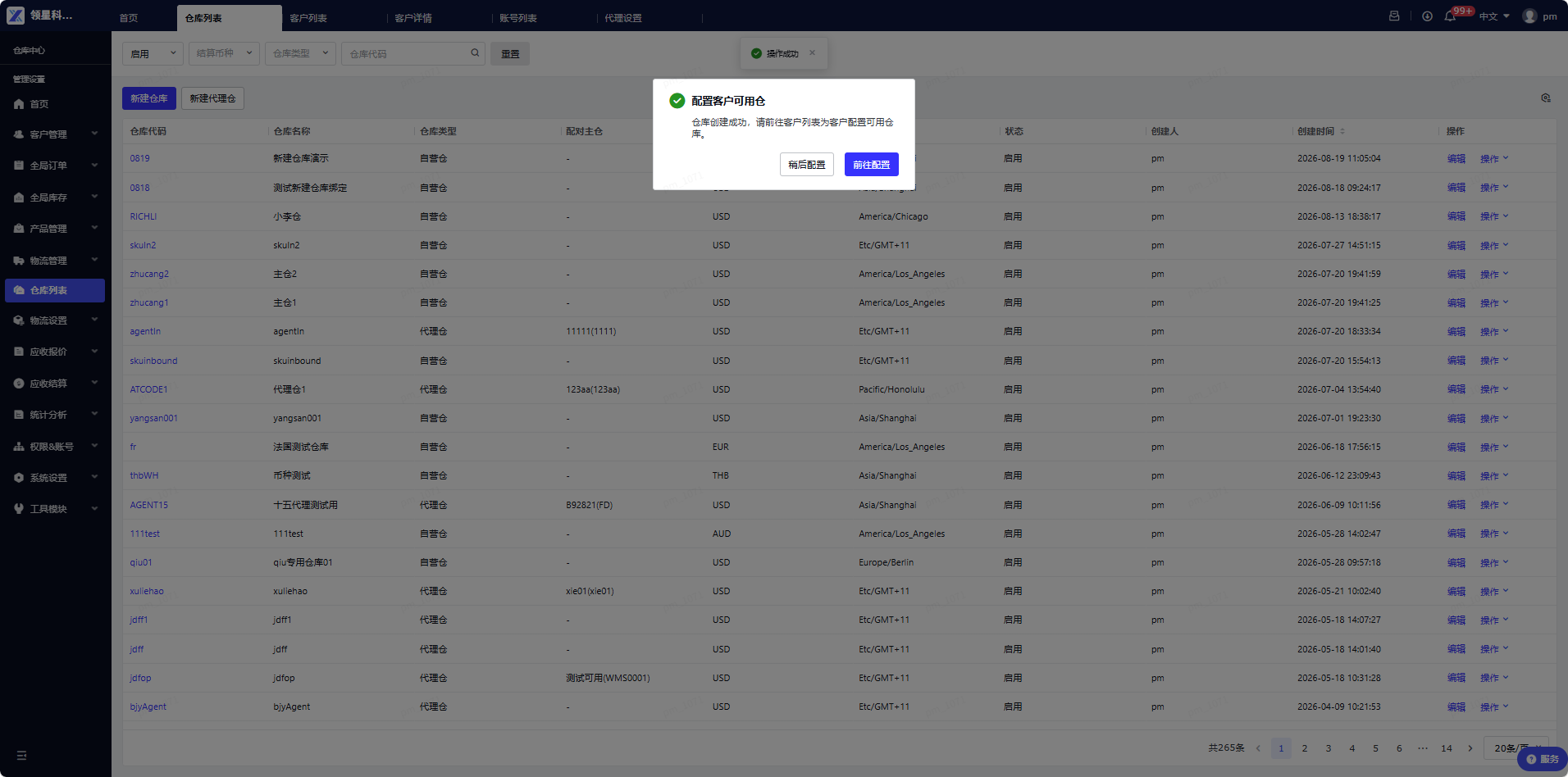Viewport: 1568px width, 777px height.
Task: Click the user avatar icon
Action: click(x=1529, y=16)
